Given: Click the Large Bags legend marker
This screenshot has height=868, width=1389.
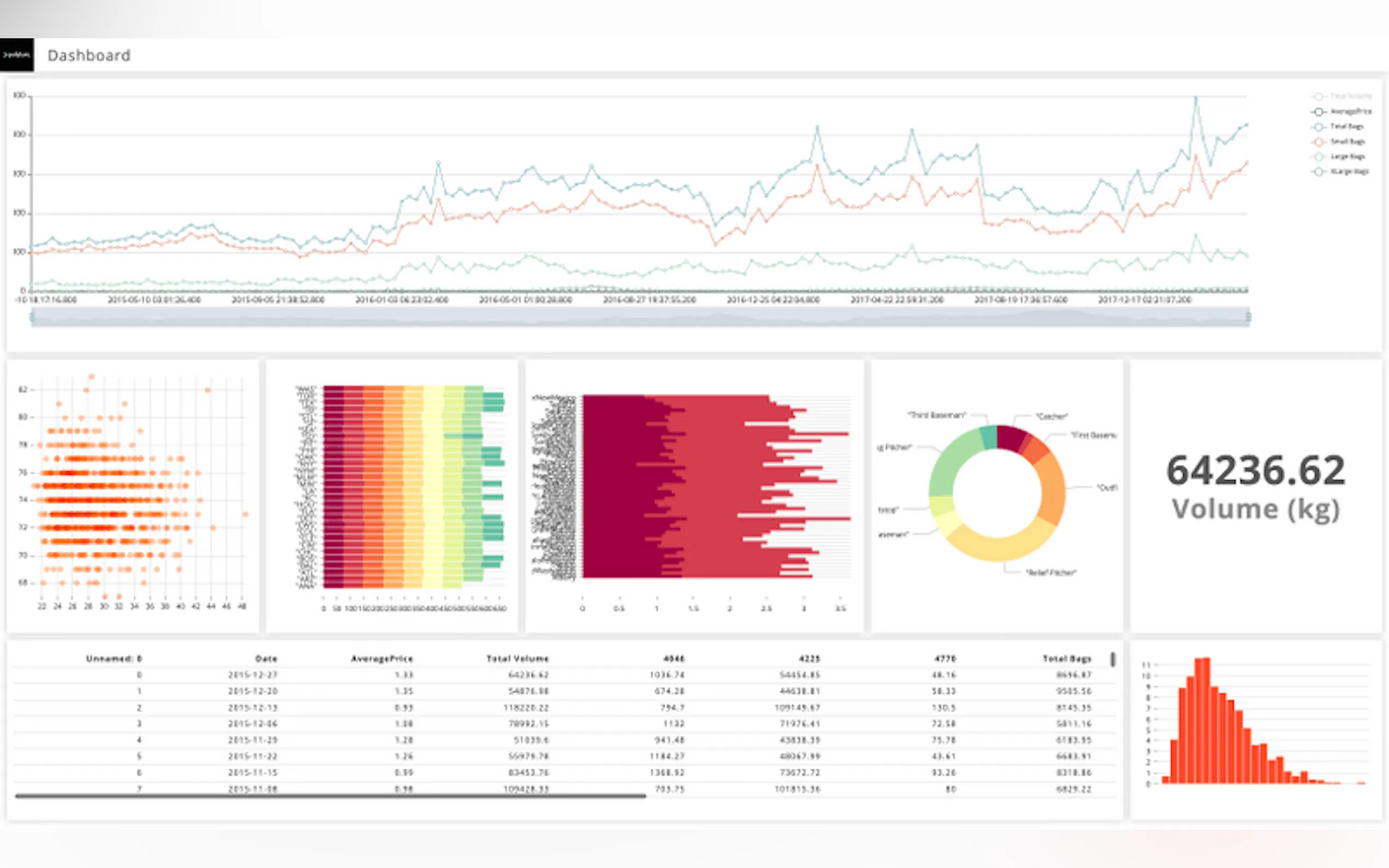Looking at the screenshot, I should click(x=1318, y=157).
